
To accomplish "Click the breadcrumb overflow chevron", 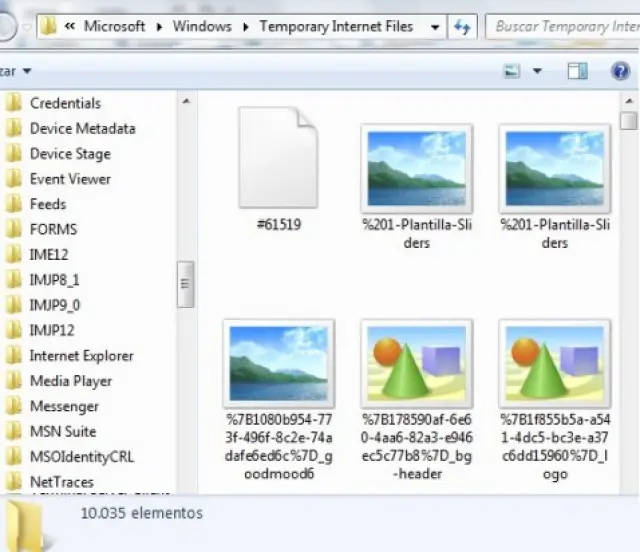I will point(71,27).
